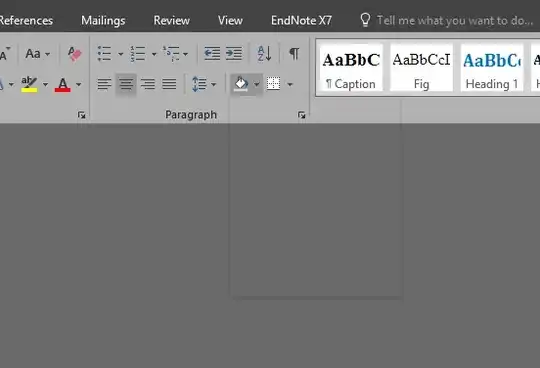Apply borders to the selection

(x=273, y=84)
